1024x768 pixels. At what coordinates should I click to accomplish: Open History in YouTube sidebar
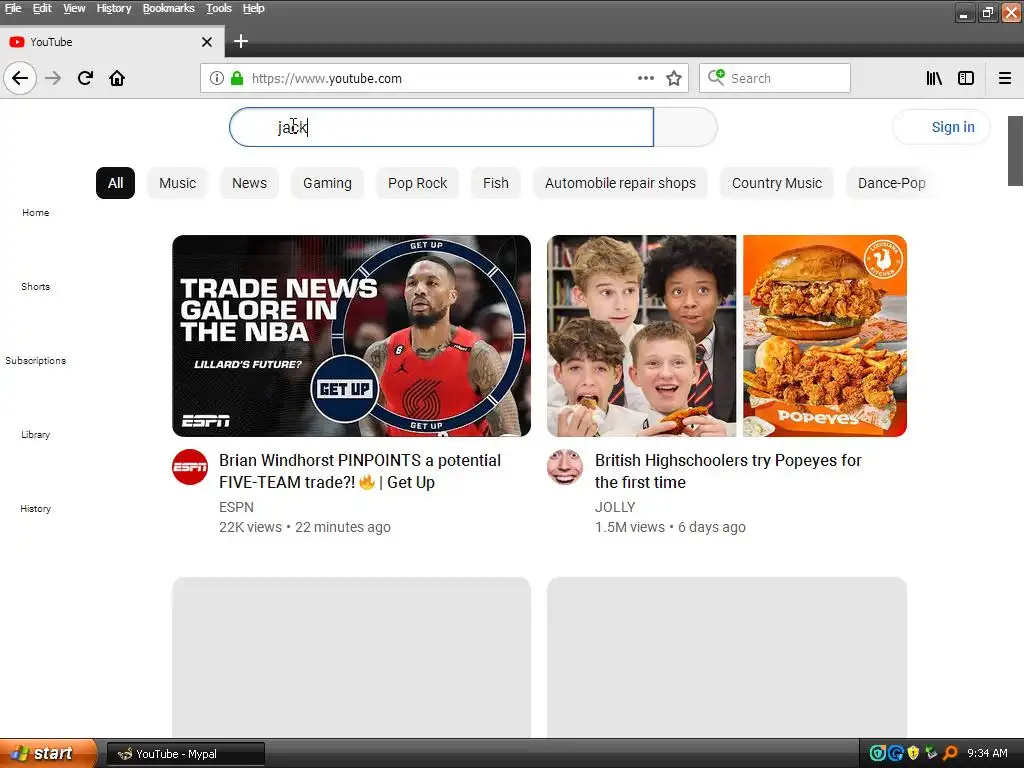coord(35,508)
